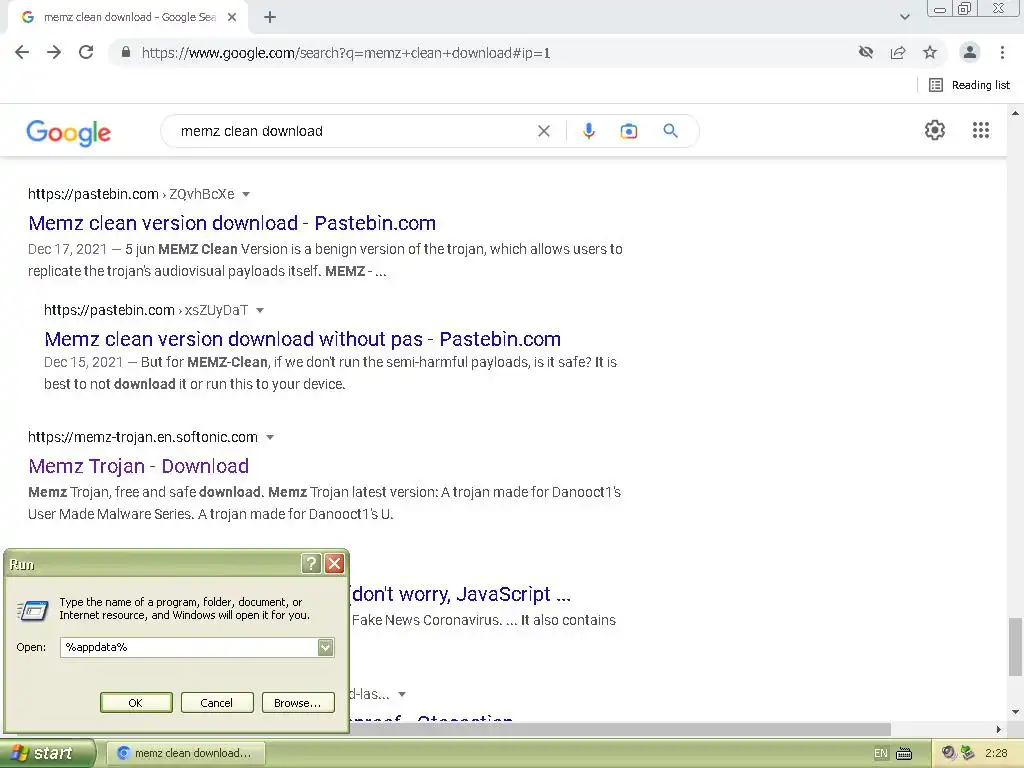Open Google settings gear
Image resolution: width=1024 pixels, height=768 pixels.
point(935,130)
